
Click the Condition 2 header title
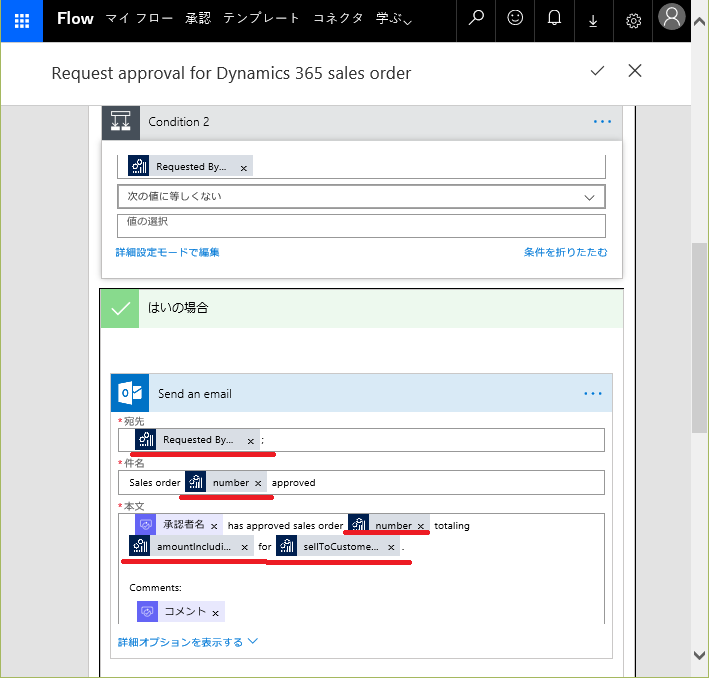(179, 122)
